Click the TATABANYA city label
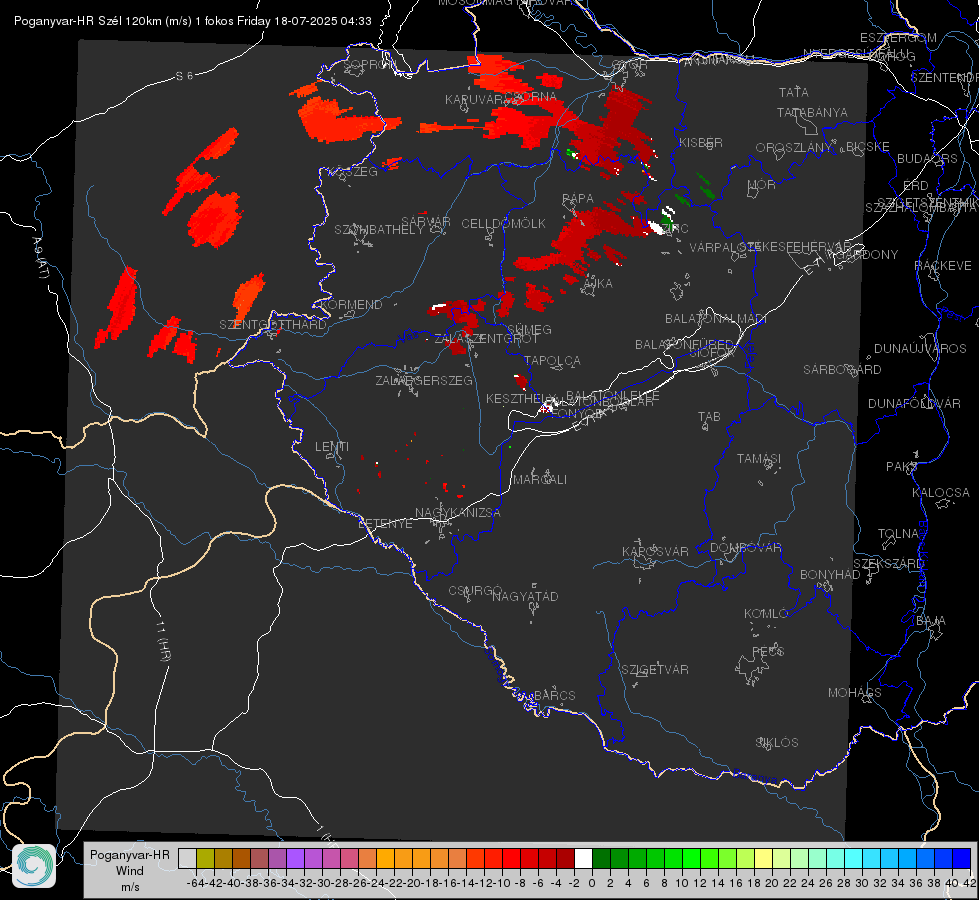This screenshot has height=900, width=979. pos(812,113)
